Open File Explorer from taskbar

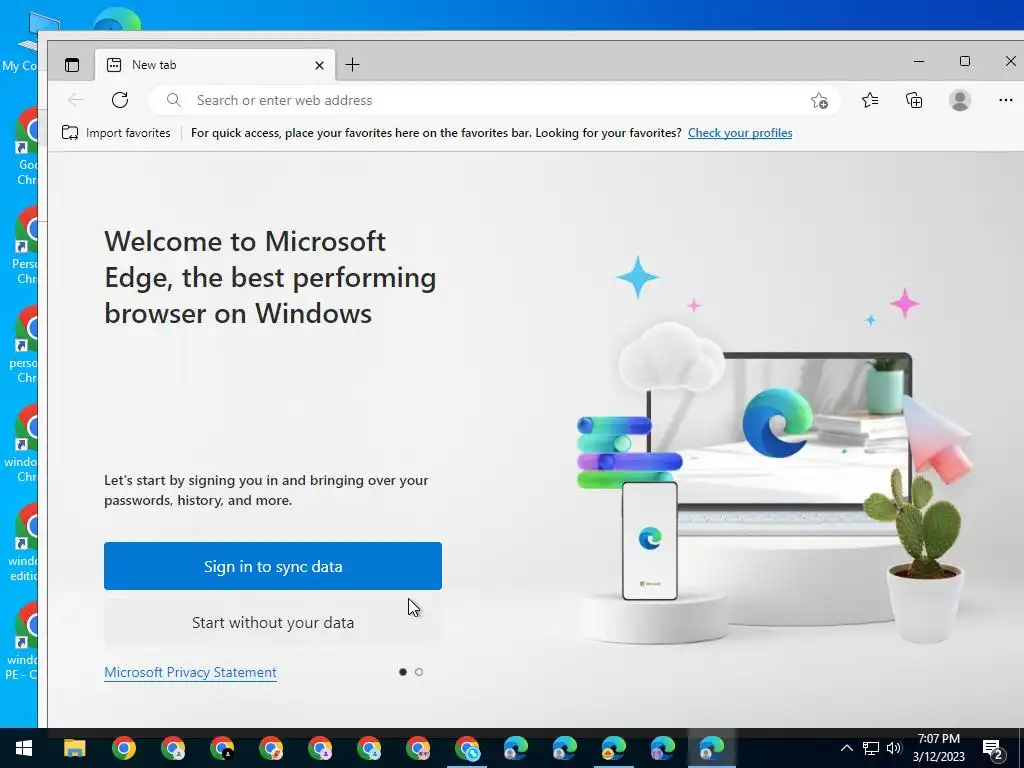coord(74,748)
